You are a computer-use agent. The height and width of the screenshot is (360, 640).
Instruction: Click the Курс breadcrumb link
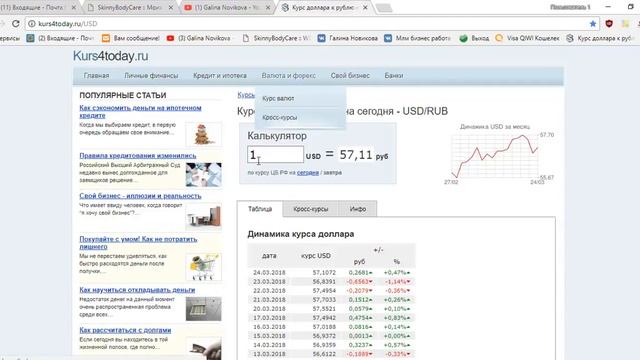click(x=246, y=95)
